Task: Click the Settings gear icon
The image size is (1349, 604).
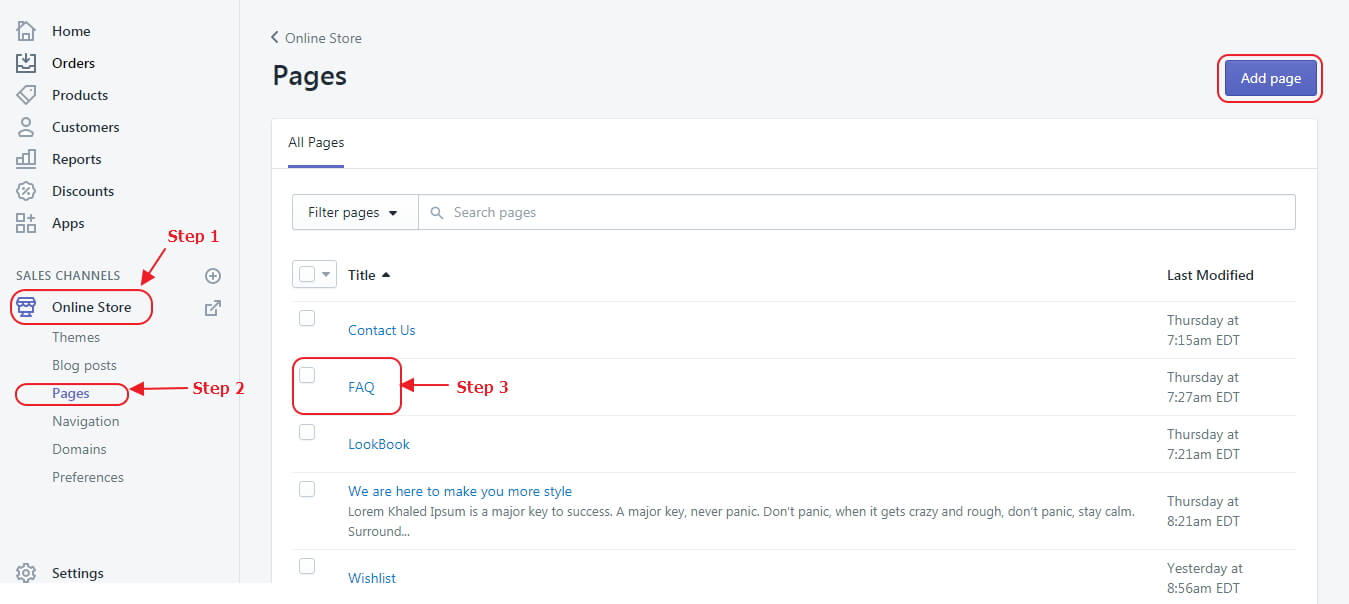Action: pos(27,573)
